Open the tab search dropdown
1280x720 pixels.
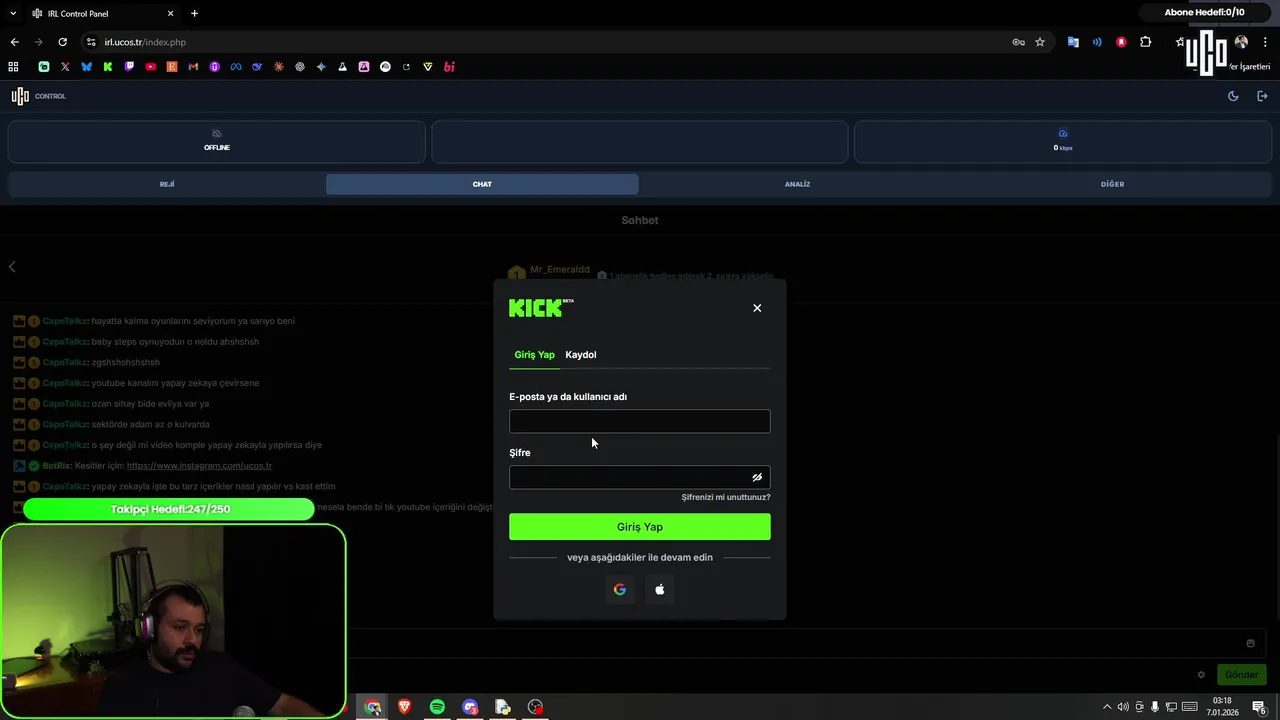(12, 14)
